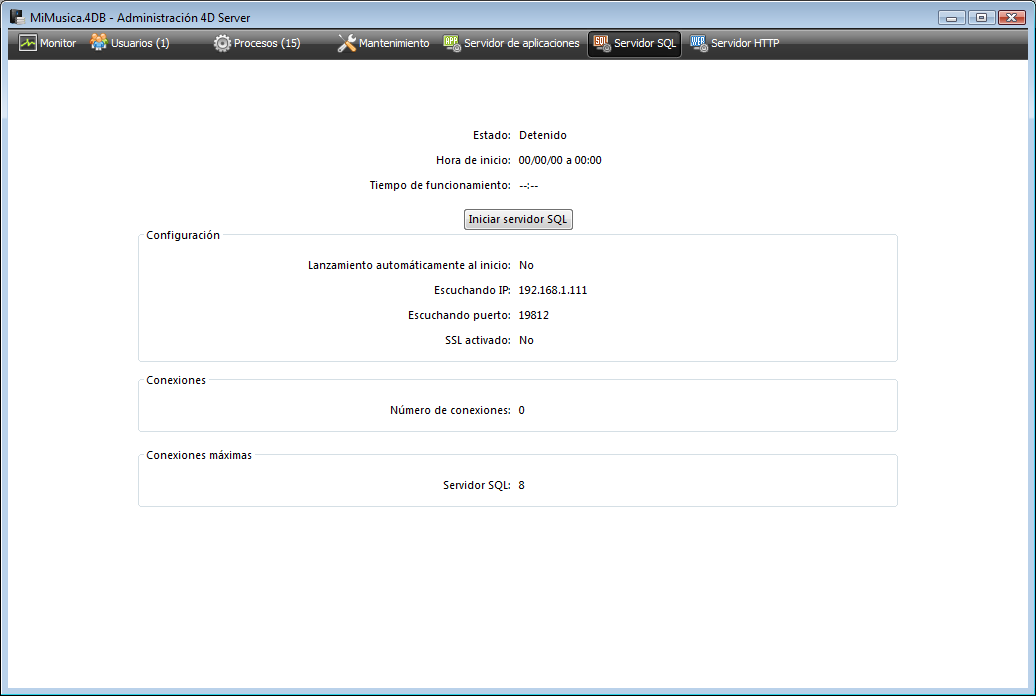
Task: Click the Hora de inicio: label
Action: pos(473,160)
